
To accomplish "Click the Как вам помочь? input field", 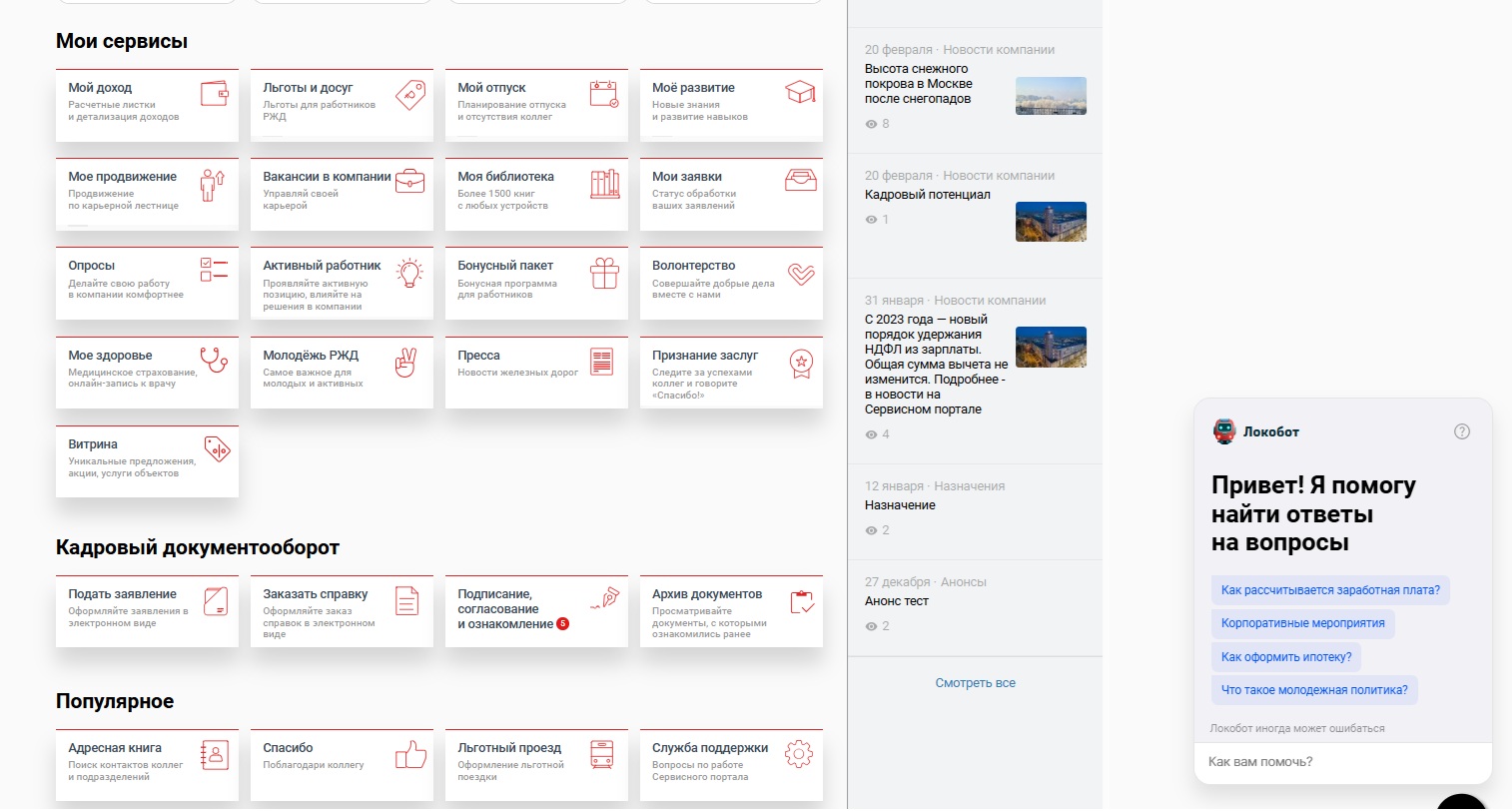I will [1342, 762].
